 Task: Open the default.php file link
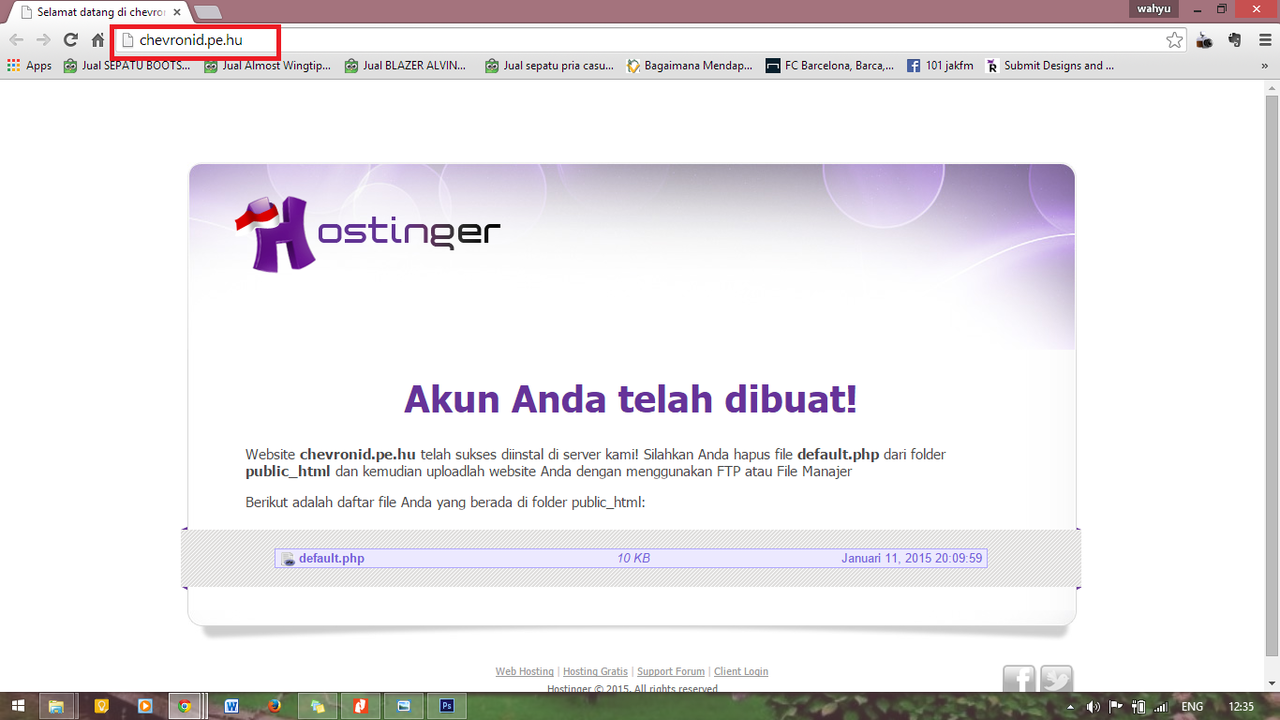click(x=331, y=558)
